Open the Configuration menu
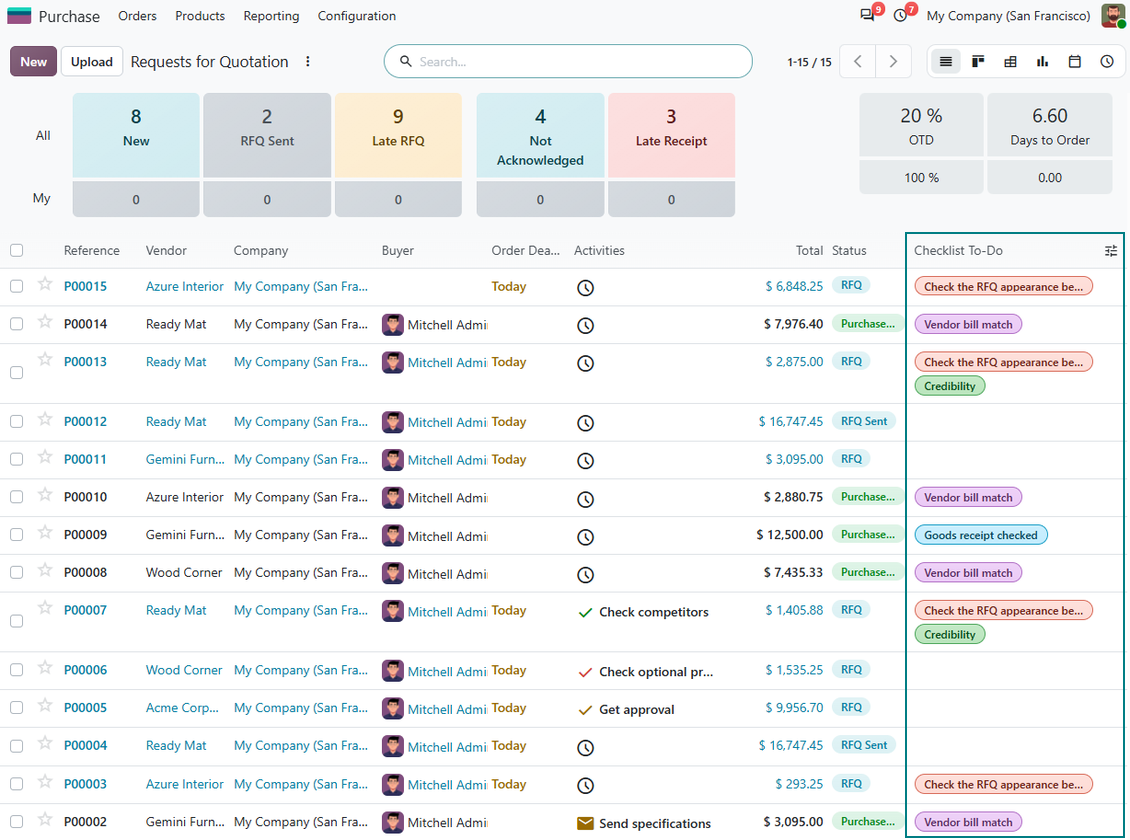This screenshot has height=840, width=1130. pyautogui.click(x=357, y=16)
